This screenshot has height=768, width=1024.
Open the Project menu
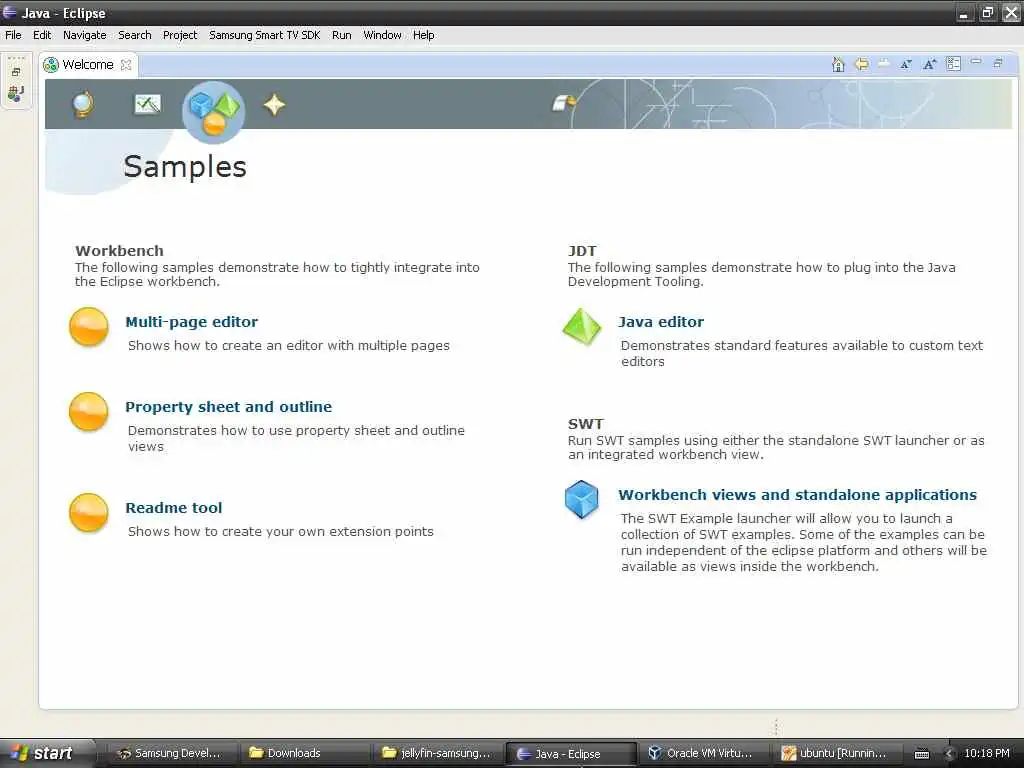click(180, 35)
